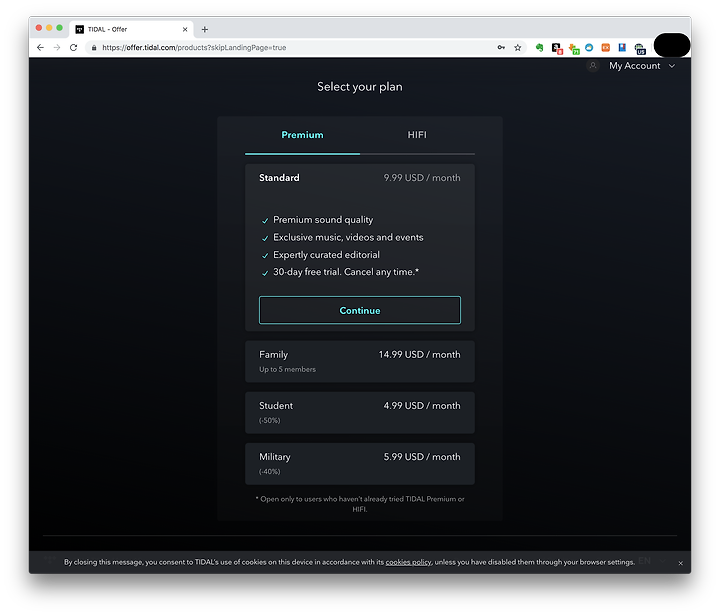This screenshot has width=720, height=615.
Task: Go back using browser back arrow
Action: (40, 47)
